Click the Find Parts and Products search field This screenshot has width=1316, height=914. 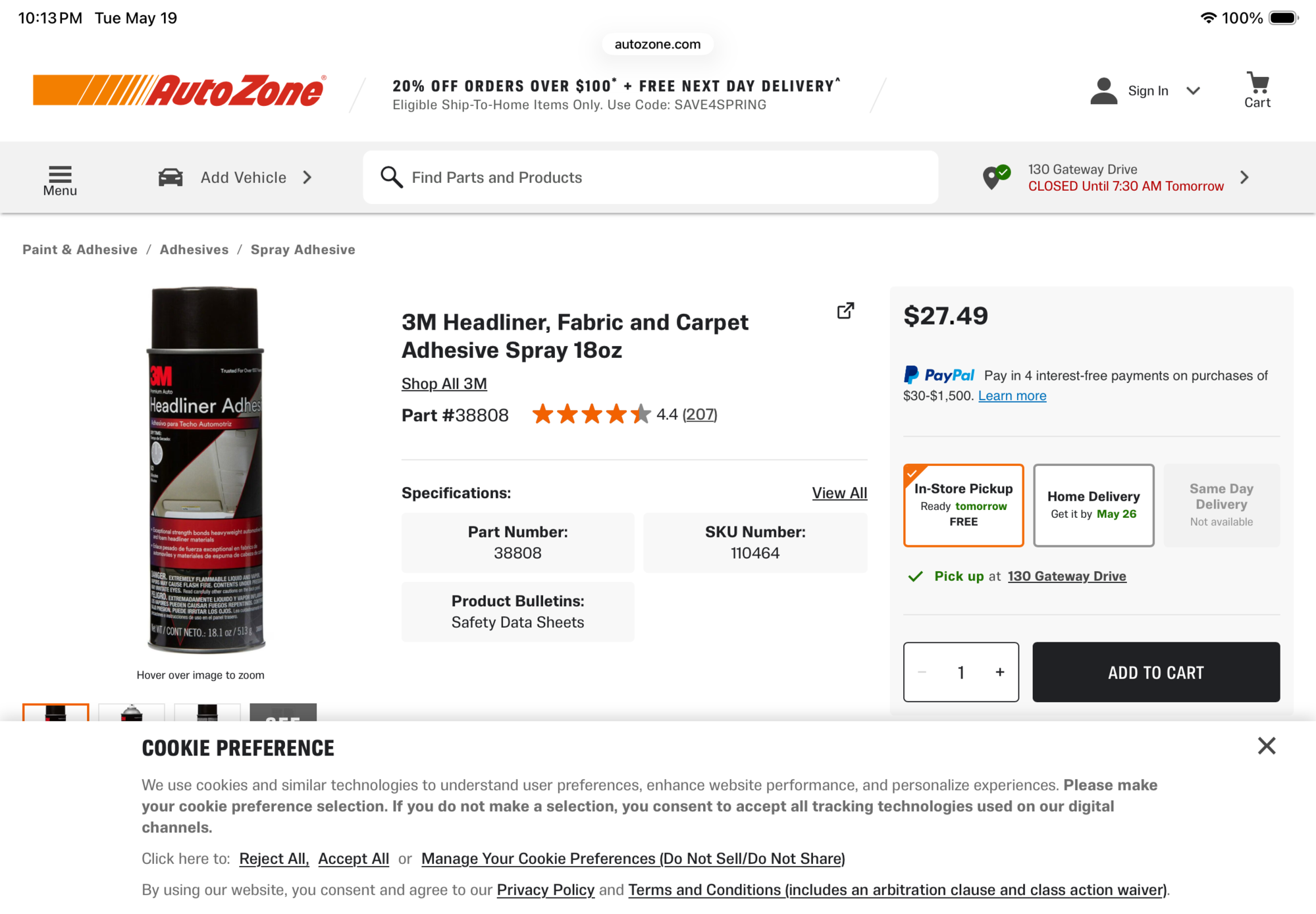pyautogui.click(x=650, y=177)
